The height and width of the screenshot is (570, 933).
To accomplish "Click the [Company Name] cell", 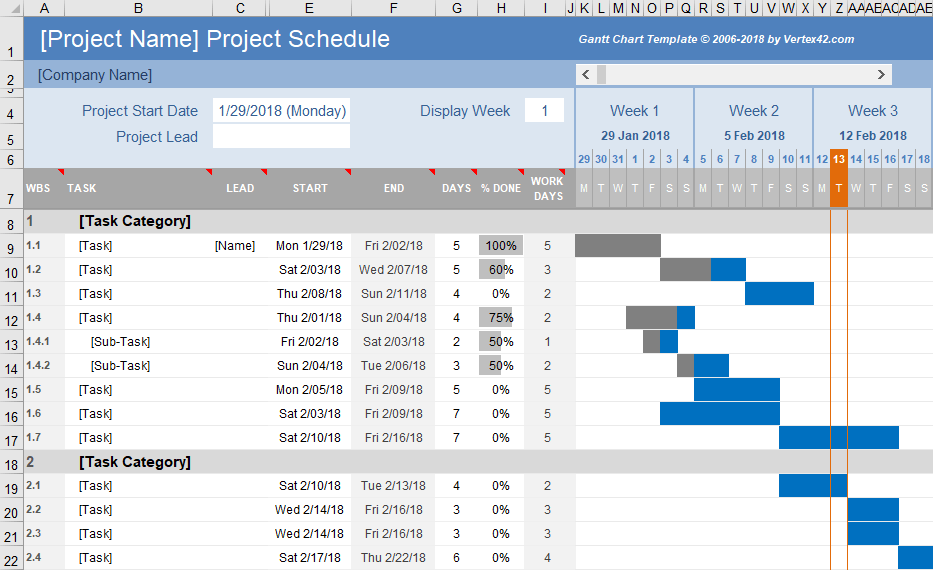I will 95,75.
